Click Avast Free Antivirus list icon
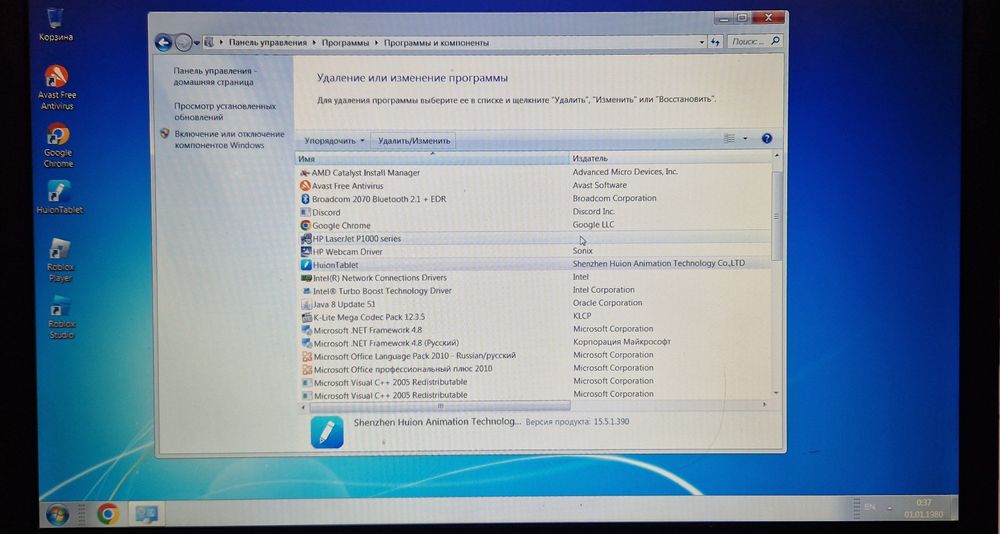 305,186
